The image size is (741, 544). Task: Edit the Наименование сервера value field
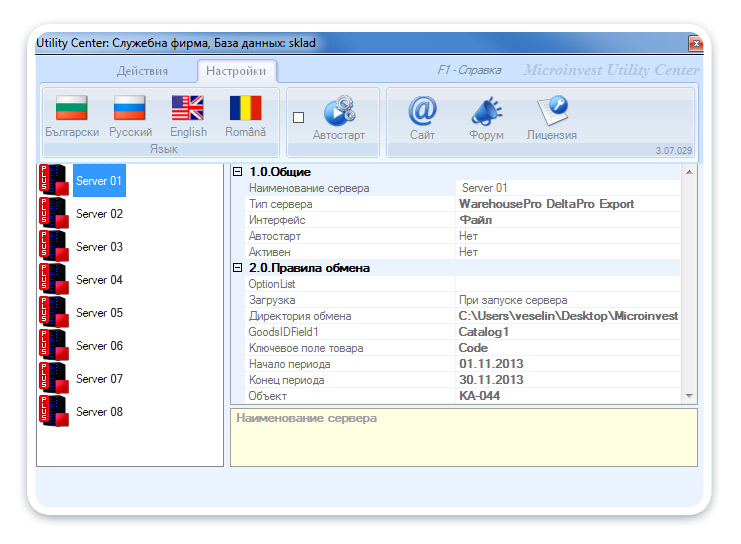pyautogui.click(x=565, y=188)
